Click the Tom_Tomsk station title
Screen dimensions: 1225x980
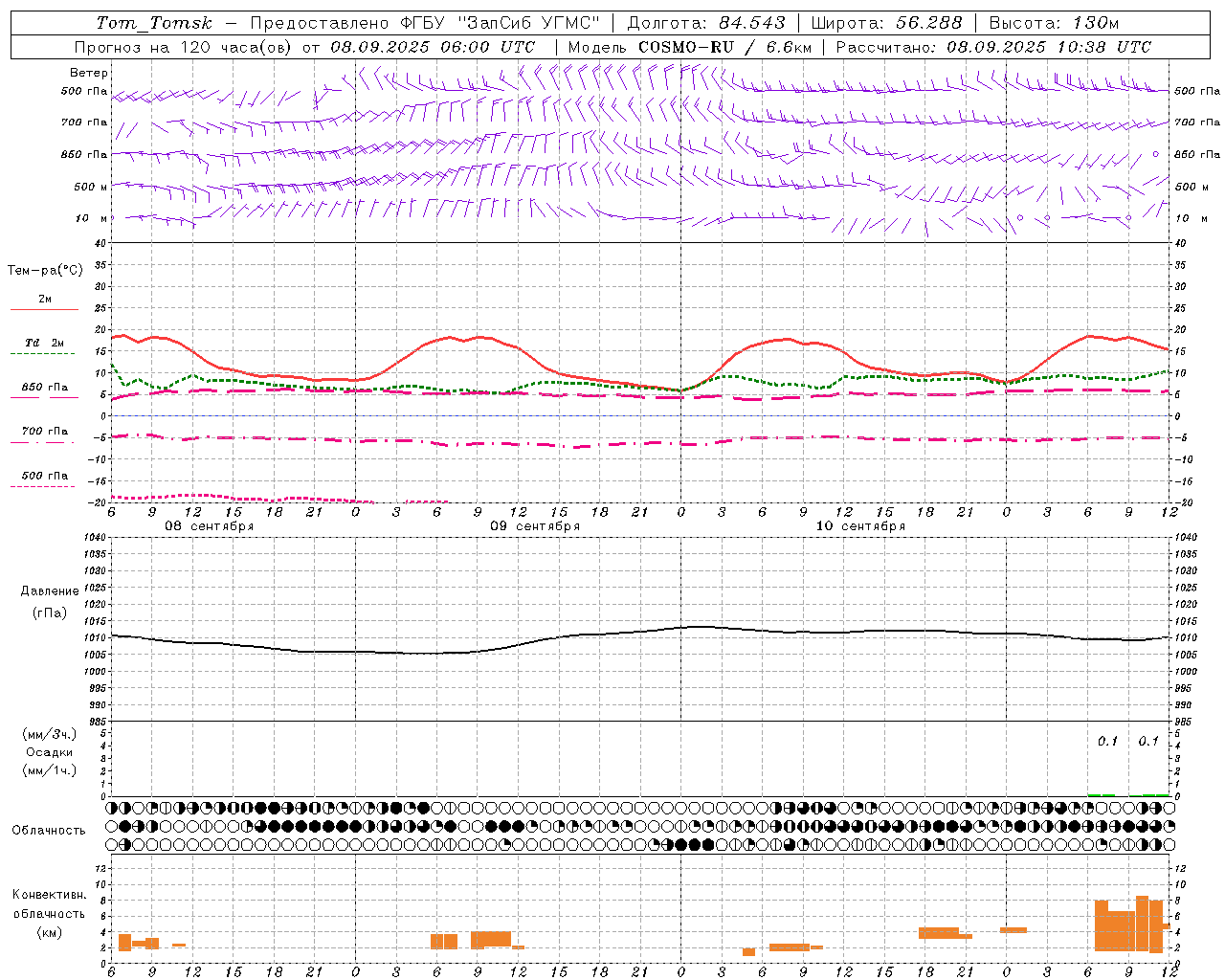click(154, 23)
